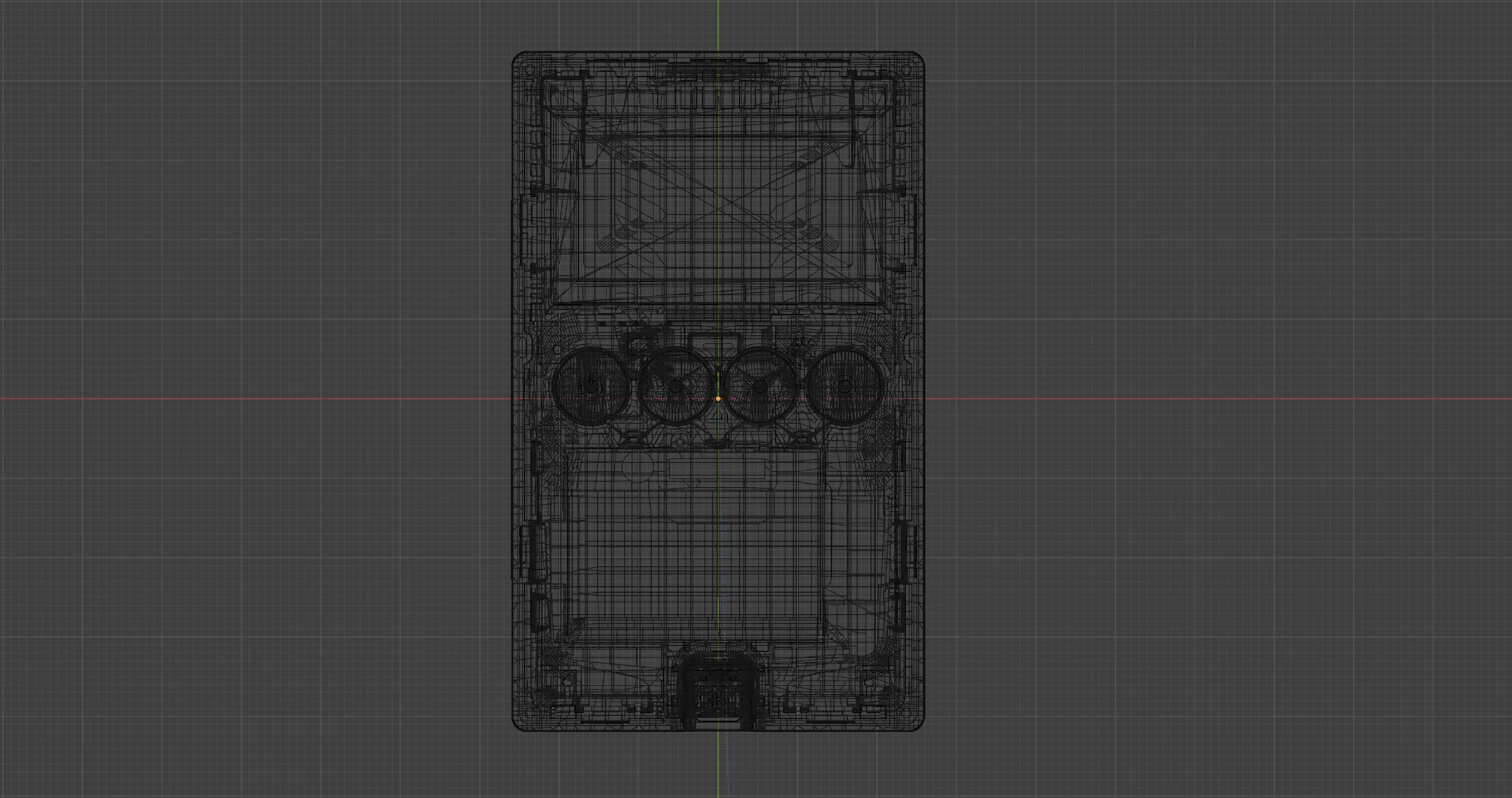The image size is (1512, 798).
Task: Select the rightmost circular component in the wireframe
Action: pyautogui.click(x=845, y=386)
